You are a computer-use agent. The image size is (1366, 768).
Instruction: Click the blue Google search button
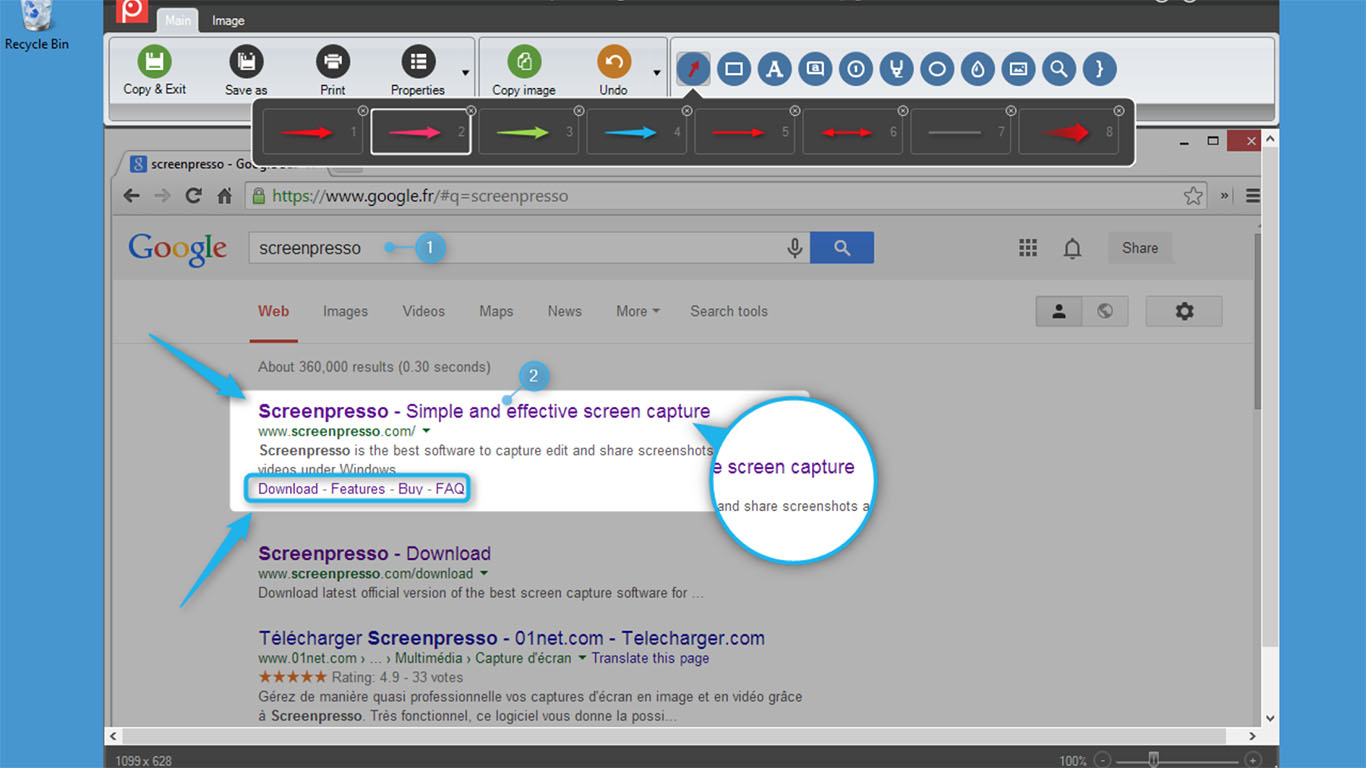[x=842, y=248]
